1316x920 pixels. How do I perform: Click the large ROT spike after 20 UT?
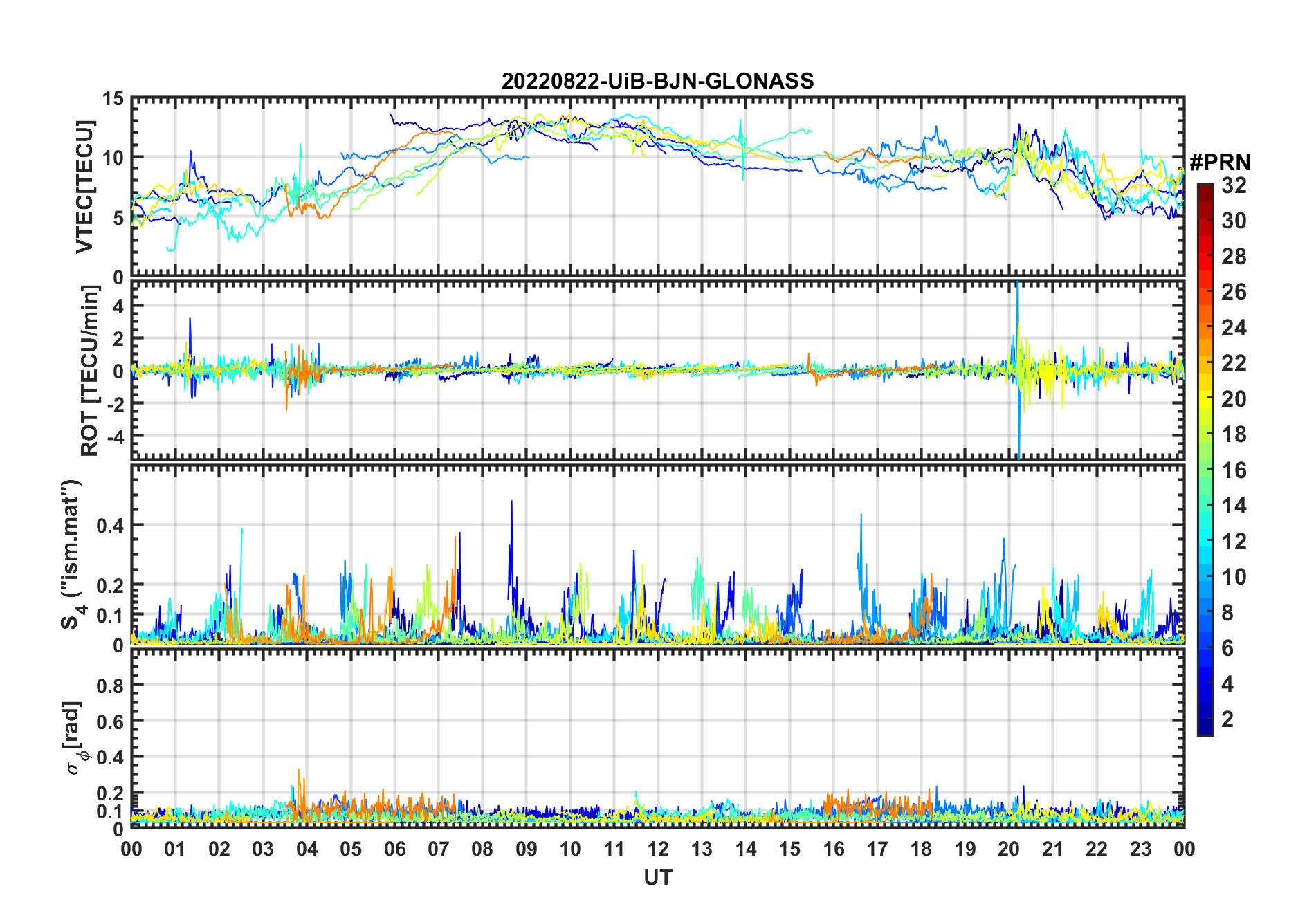(1018, 370)
